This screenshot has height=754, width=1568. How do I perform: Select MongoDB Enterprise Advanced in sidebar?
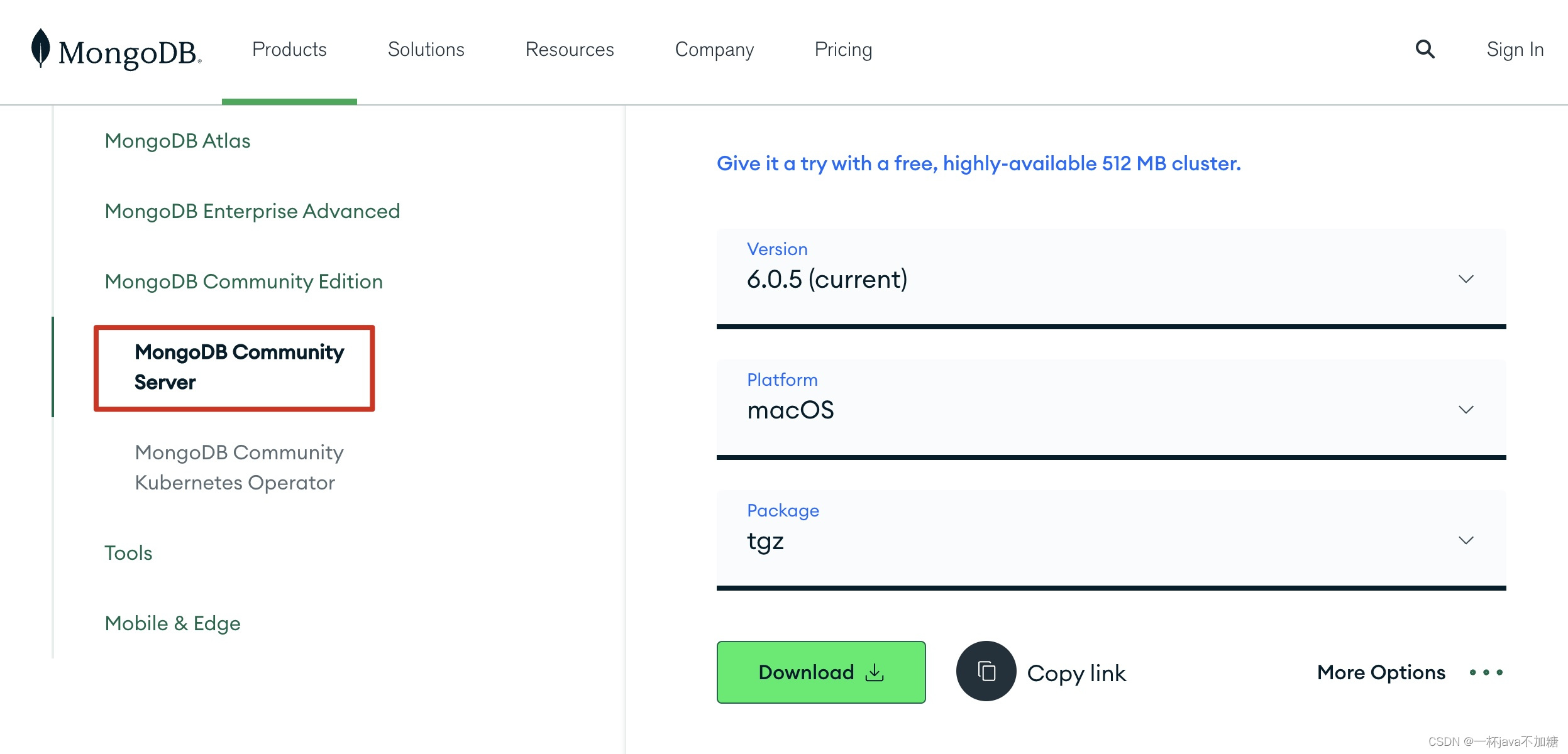(x=252, y=211)
